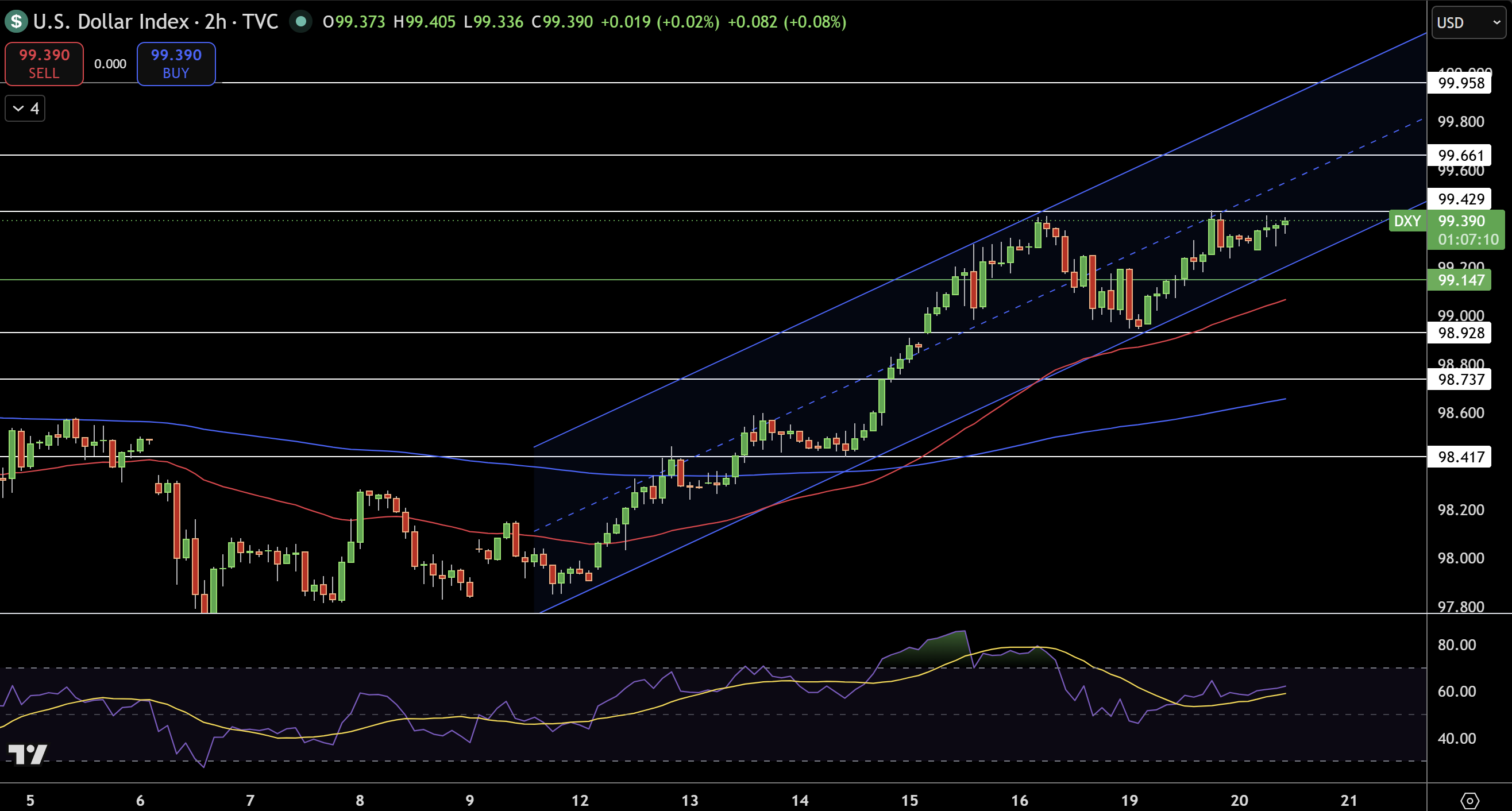Click the 98.000 price scale label

[1460, 558]
